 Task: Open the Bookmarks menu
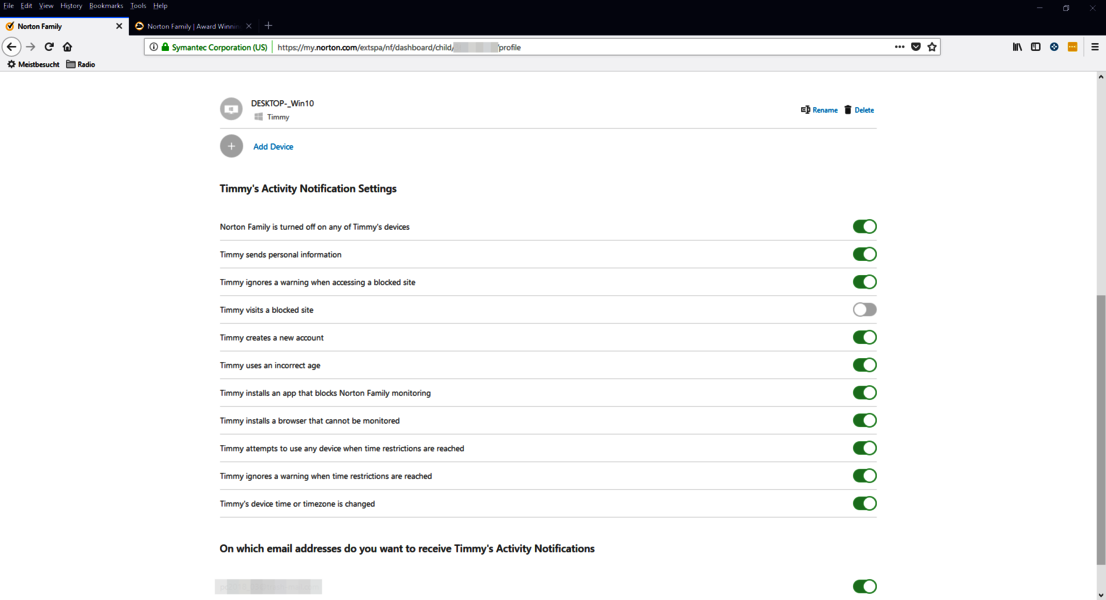coord(105,6)
